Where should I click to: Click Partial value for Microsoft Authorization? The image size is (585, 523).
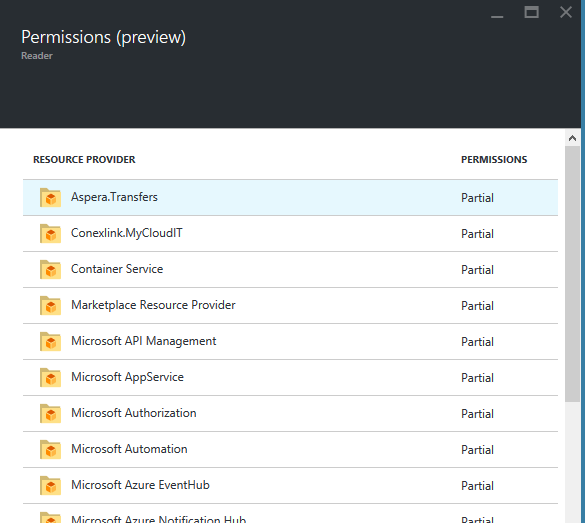tap(477, 414)
